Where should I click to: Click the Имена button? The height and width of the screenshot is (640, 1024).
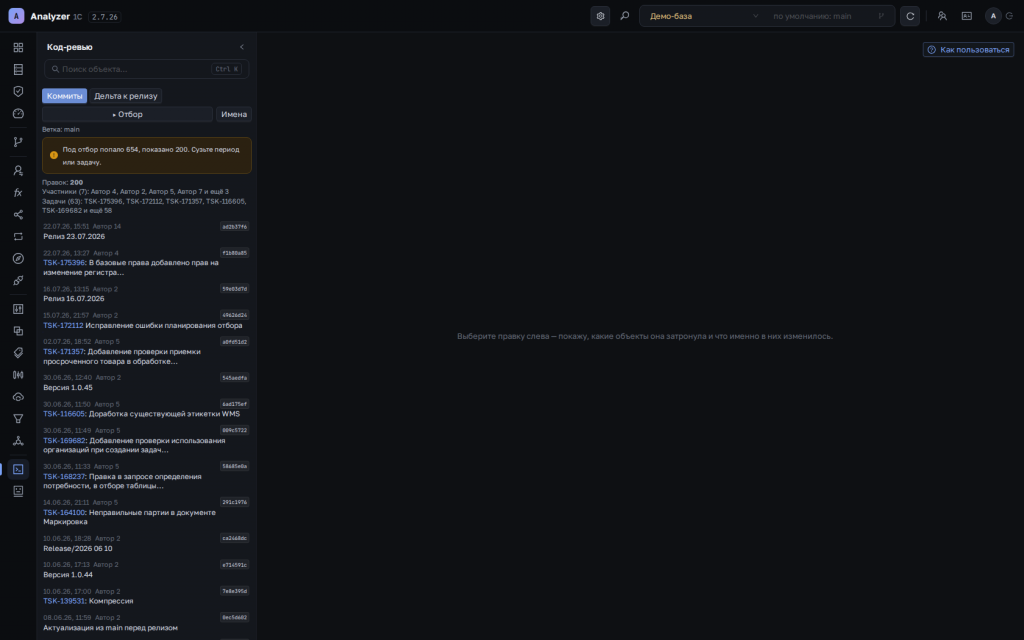click(234, 114)
